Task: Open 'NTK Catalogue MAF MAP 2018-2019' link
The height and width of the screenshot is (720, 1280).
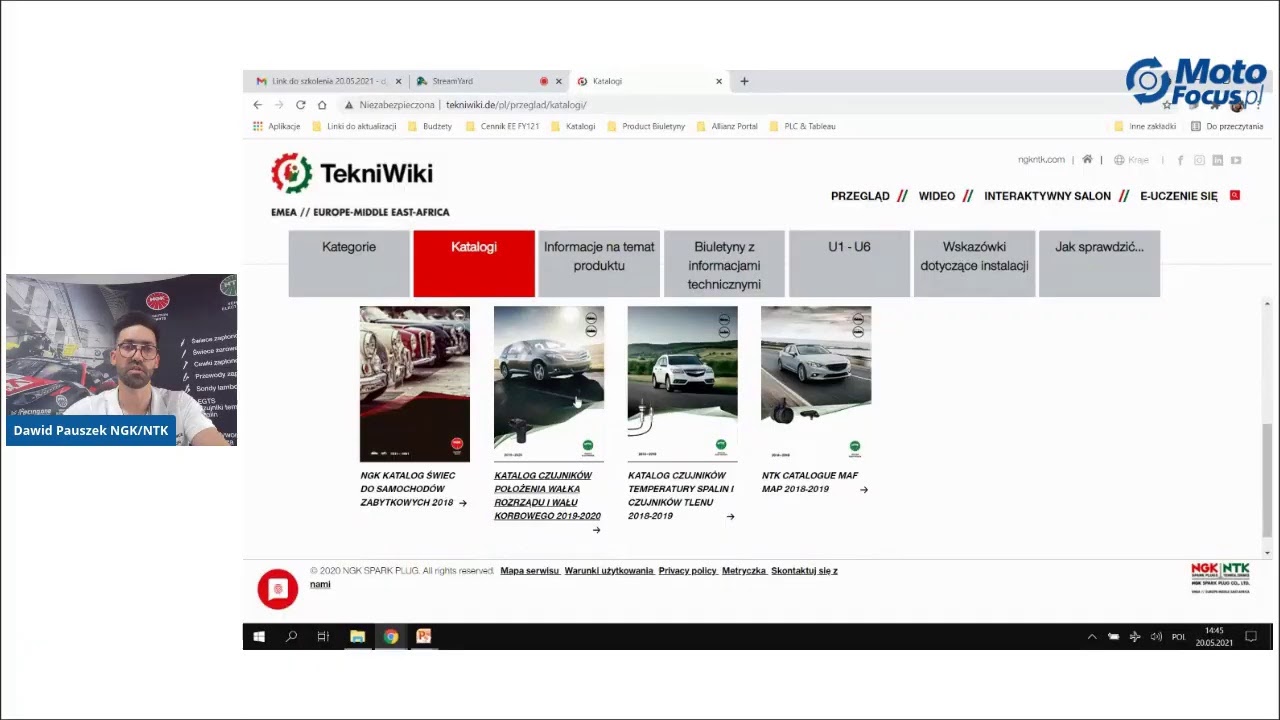Action: (810, 482)
